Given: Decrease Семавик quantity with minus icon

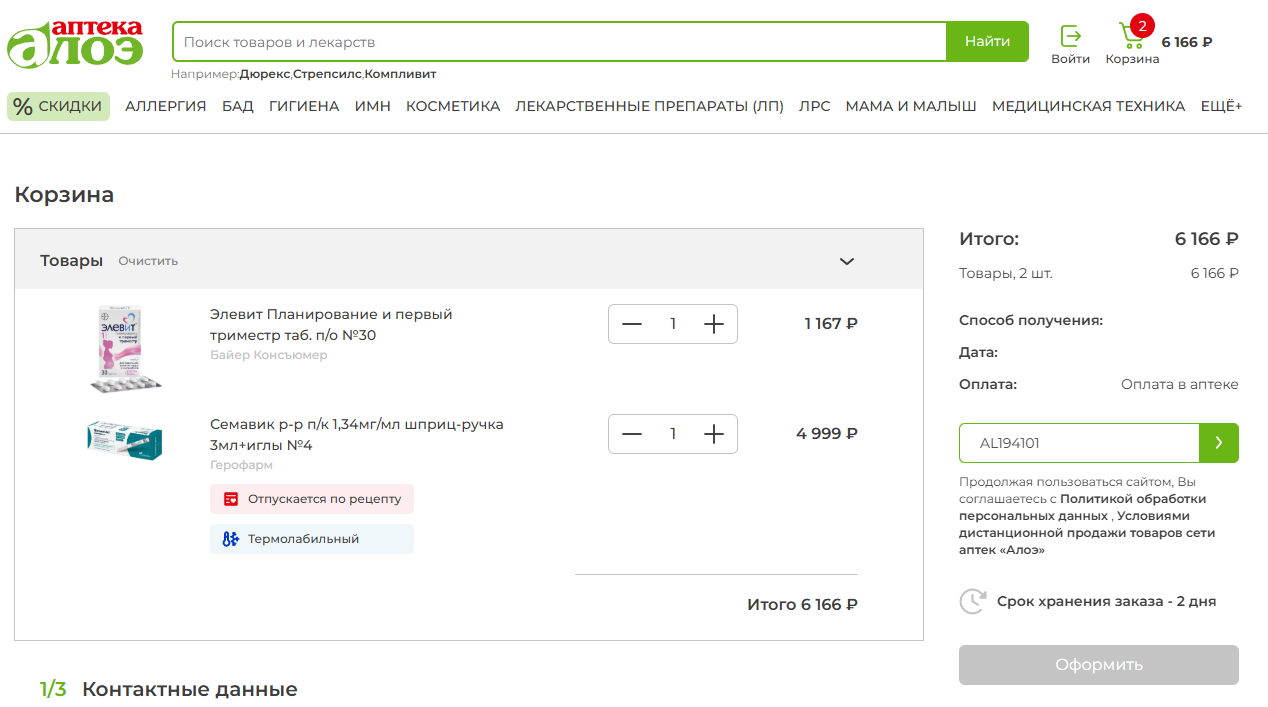Looking at the screenshot, I should coord(632,434).
